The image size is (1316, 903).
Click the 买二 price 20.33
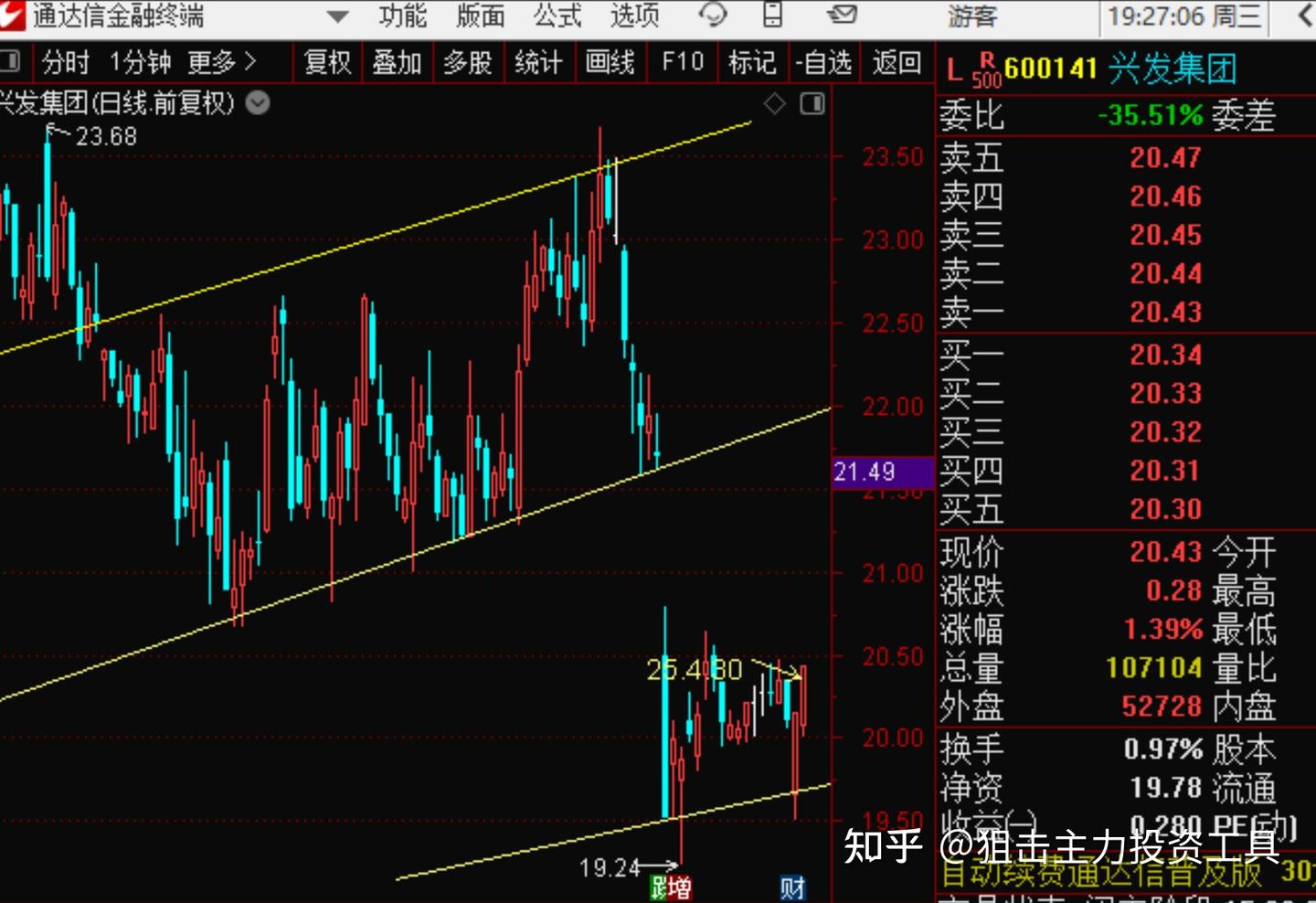coord(1166,393)
